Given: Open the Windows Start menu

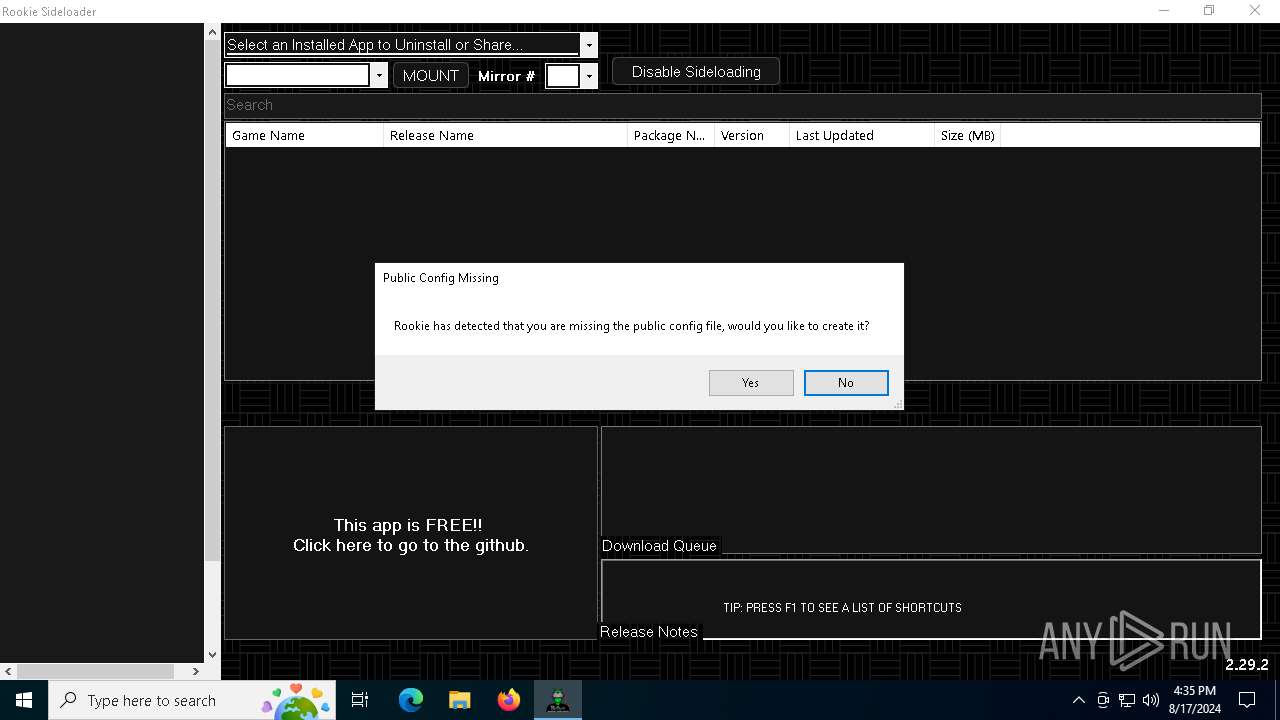Looking at the screenshot, I should (x=24, y=700).
